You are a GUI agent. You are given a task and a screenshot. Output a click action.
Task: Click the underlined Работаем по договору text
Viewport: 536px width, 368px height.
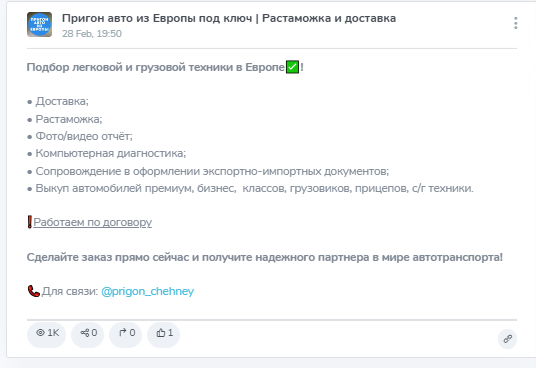(x=92, y=222)
